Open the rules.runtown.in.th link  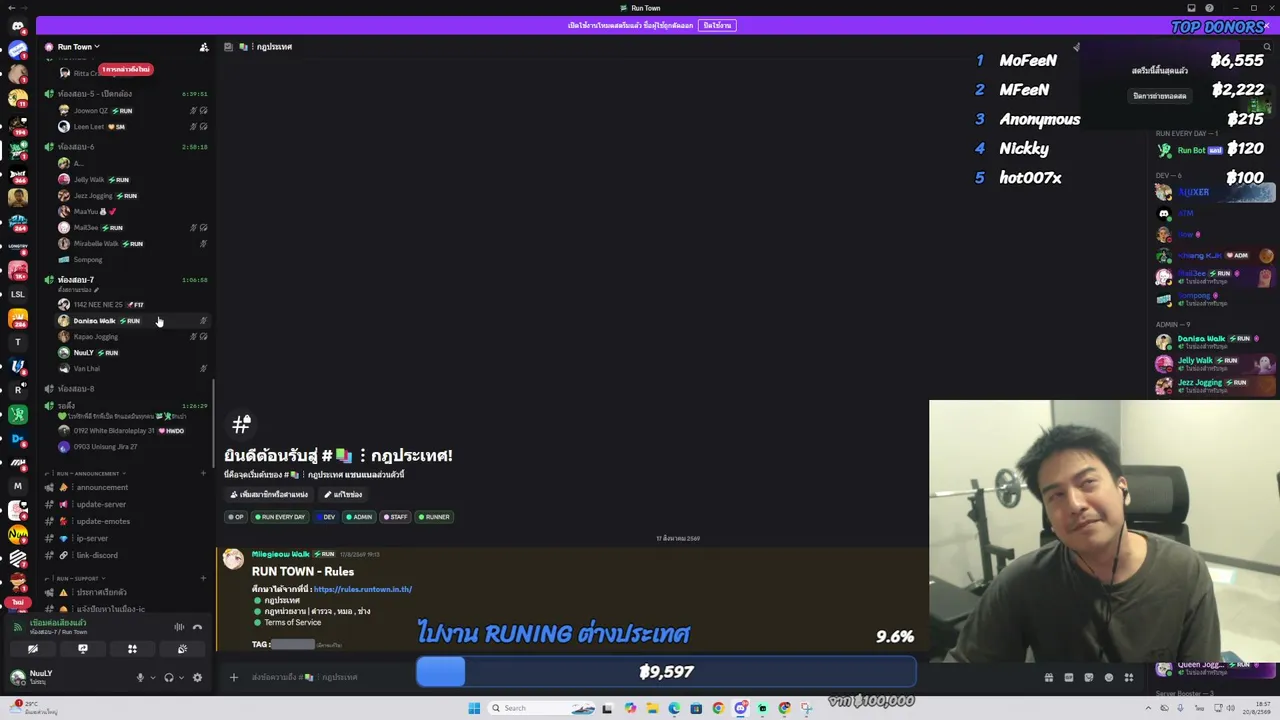point(363,589)
